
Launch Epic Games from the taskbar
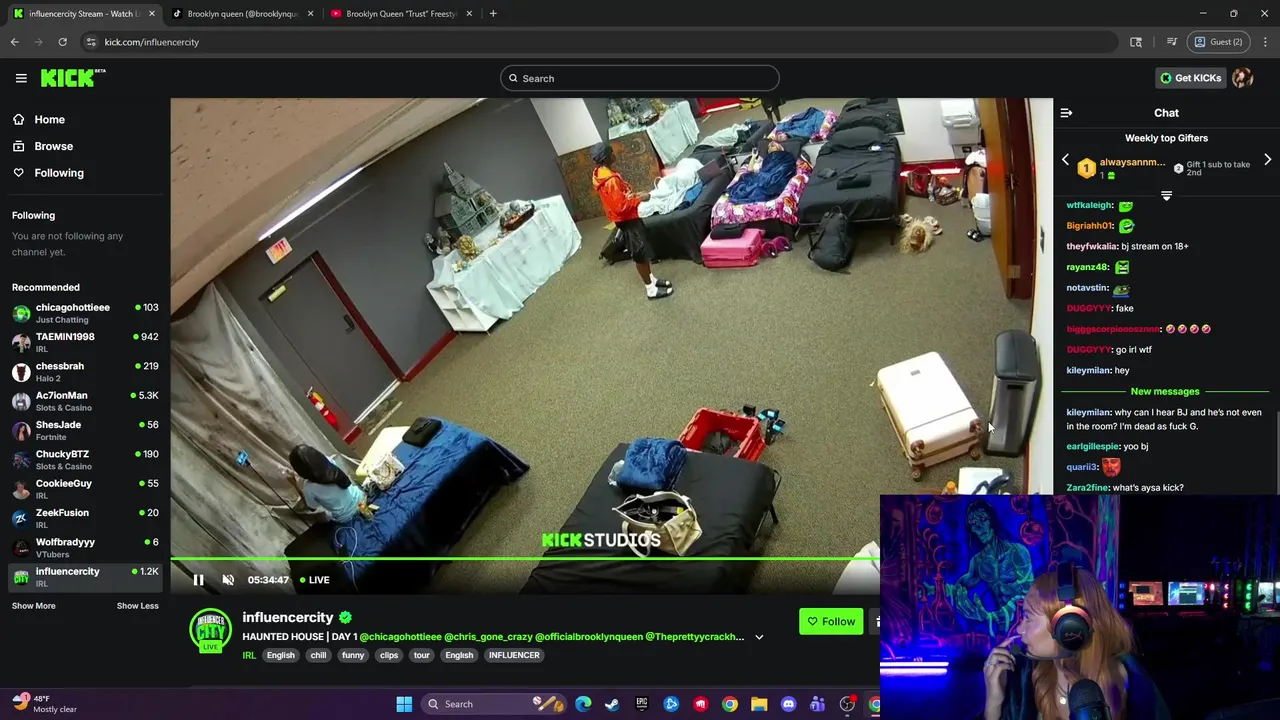[642, 704]
